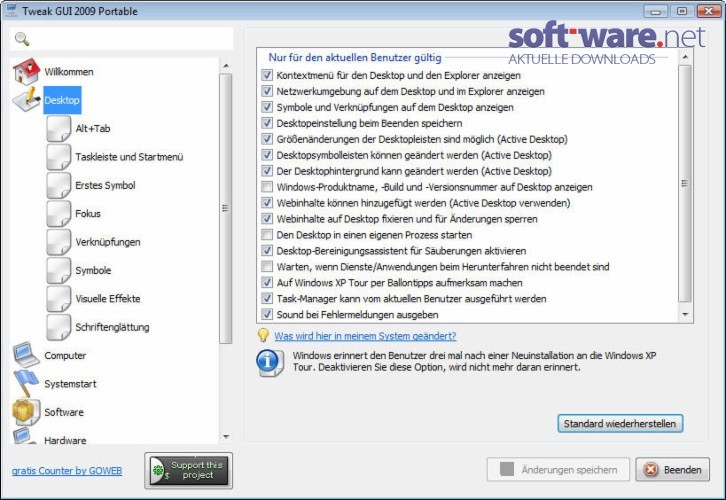Toggle Task-Manager kann ausgeführt werden option
Viewport: 726px width, 500px height.
[267, 298]
